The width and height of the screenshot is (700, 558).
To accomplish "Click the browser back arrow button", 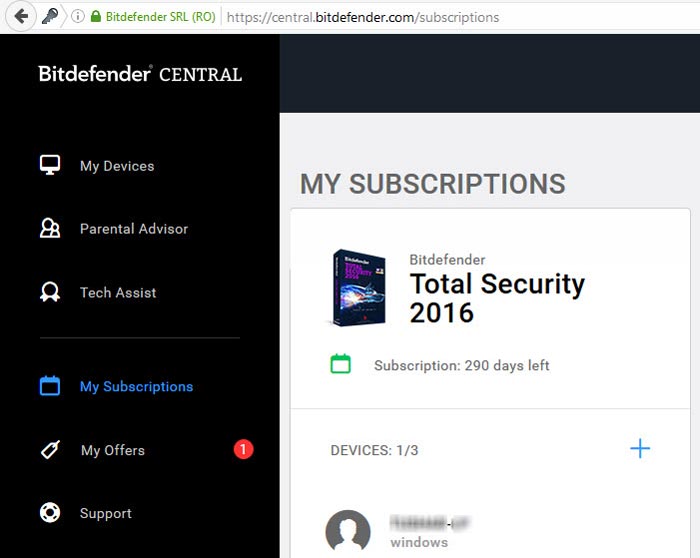I will (x=21, y=17).
